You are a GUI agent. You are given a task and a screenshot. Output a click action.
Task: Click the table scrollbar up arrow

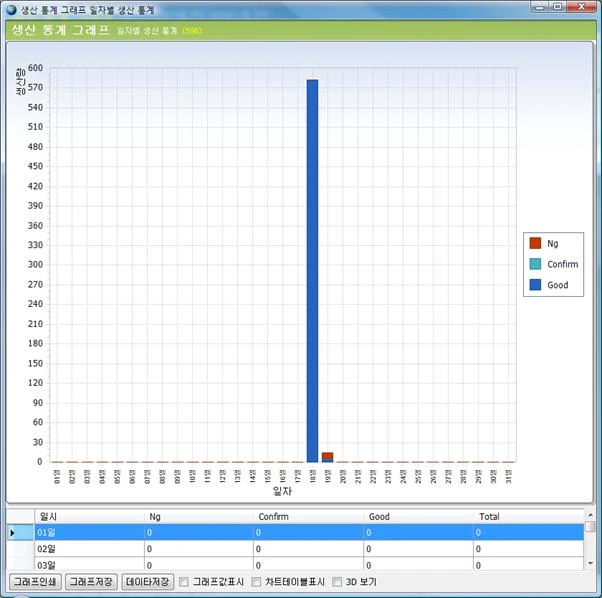coord(590,515)
